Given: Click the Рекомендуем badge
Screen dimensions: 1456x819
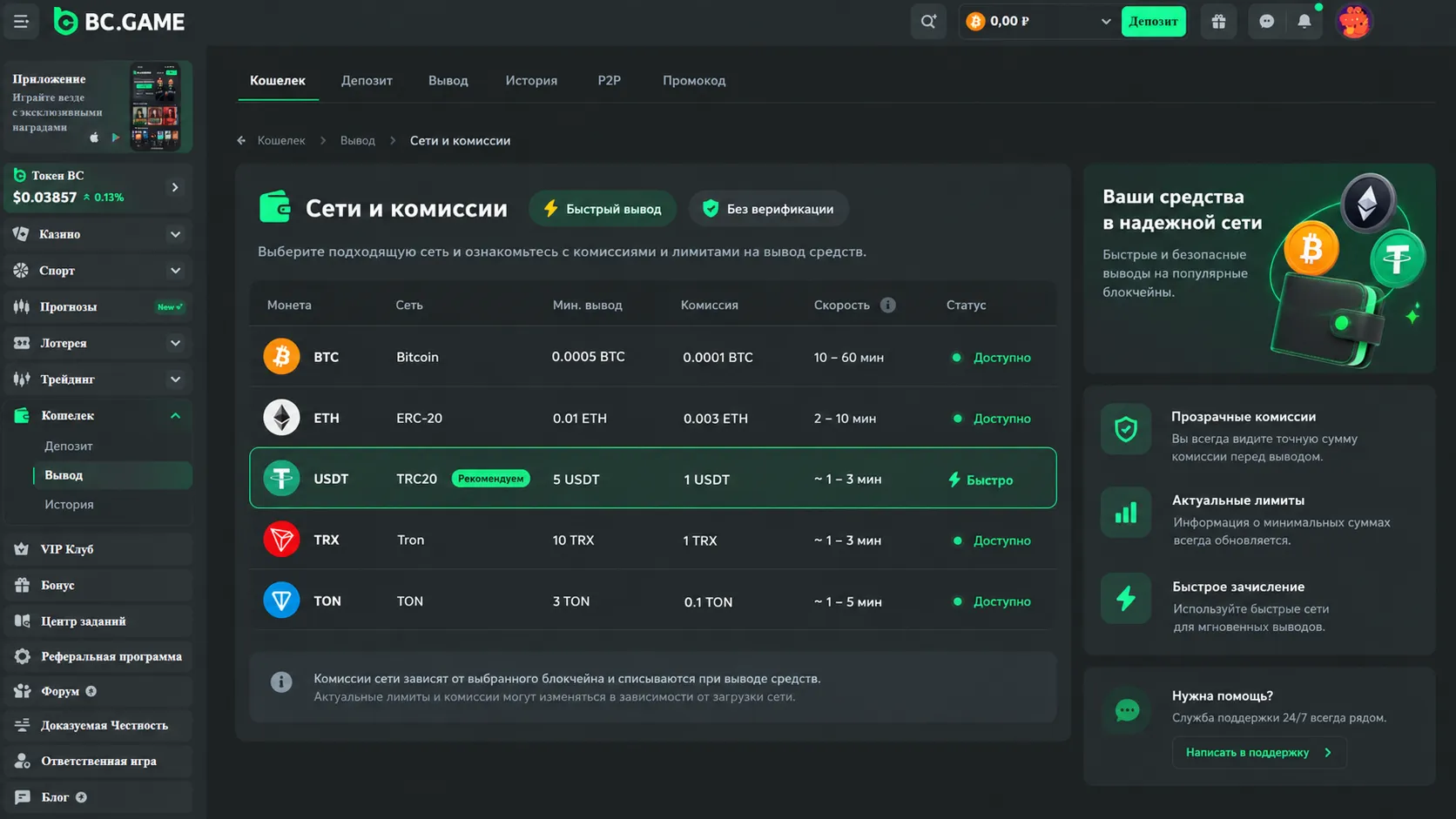Looking at the screenshot, I should click(491, 479).
